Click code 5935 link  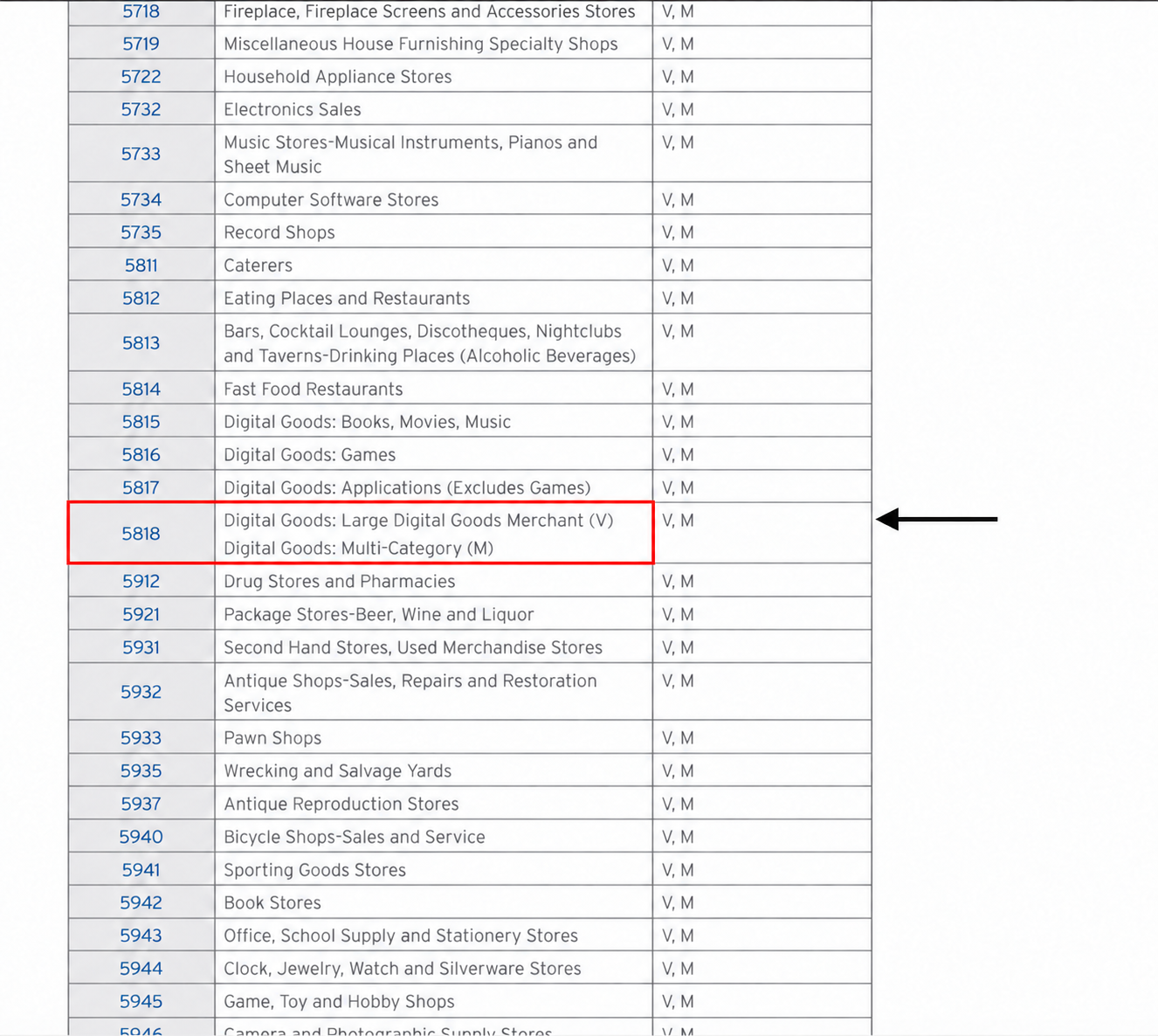141,771
